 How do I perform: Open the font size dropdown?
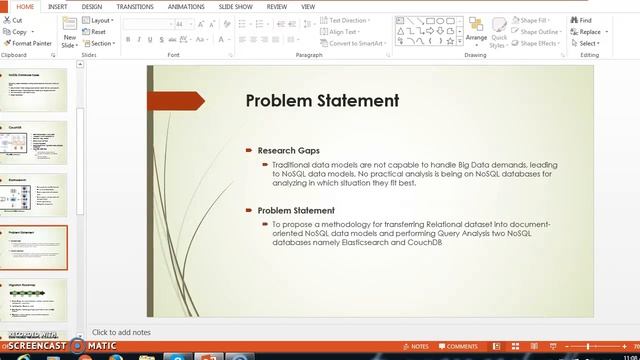point(191,24)
